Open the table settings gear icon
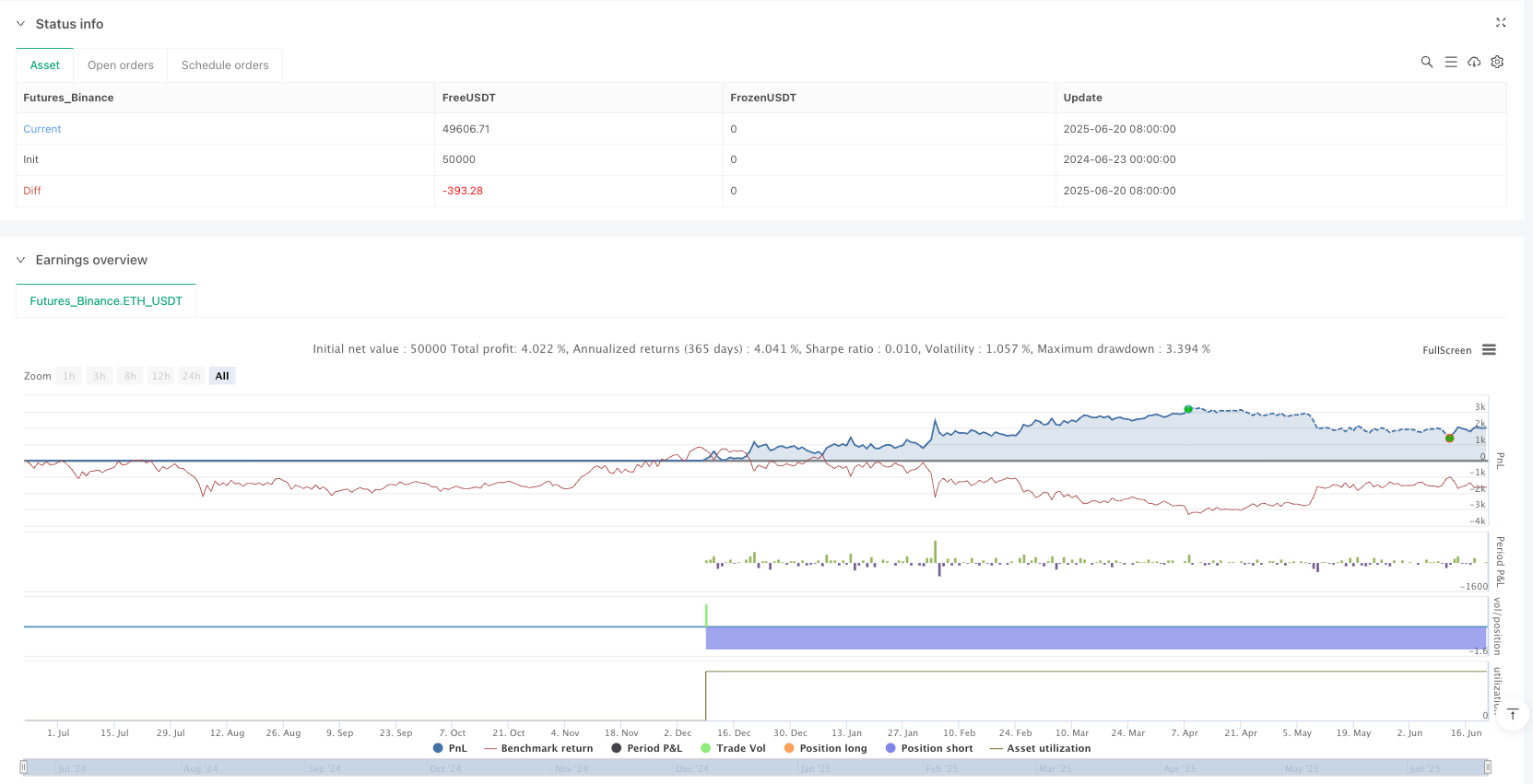The image size is (1533, 784). point(1497,62)
